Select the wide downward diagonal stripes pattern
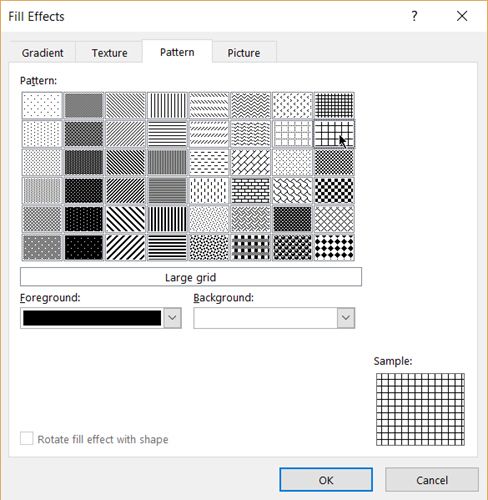The image size is (488, 500). (125, 219)
